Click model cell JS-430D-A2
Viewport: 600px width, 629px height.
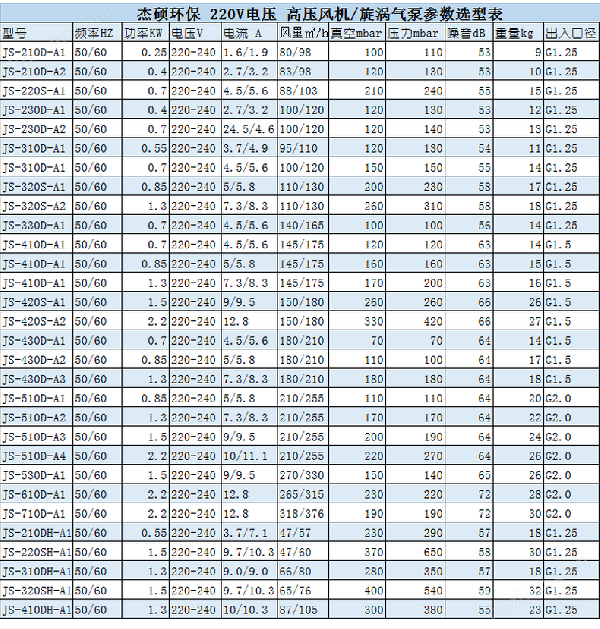pyautogui.click(x=34, y=360)
